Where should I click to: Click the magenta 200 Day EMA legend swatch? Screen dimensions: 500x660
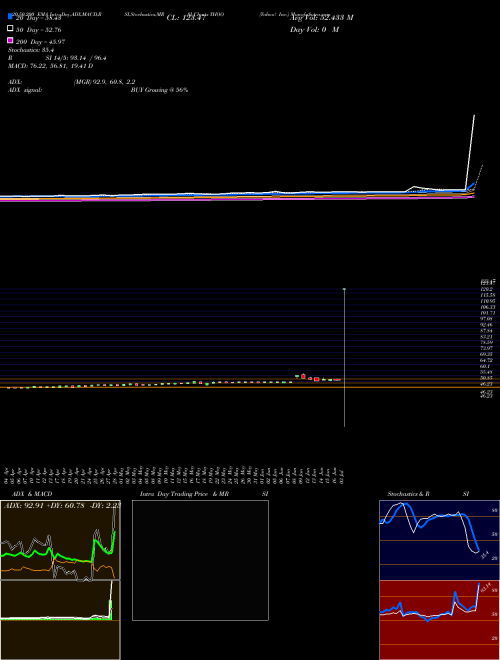click(11, 40)
